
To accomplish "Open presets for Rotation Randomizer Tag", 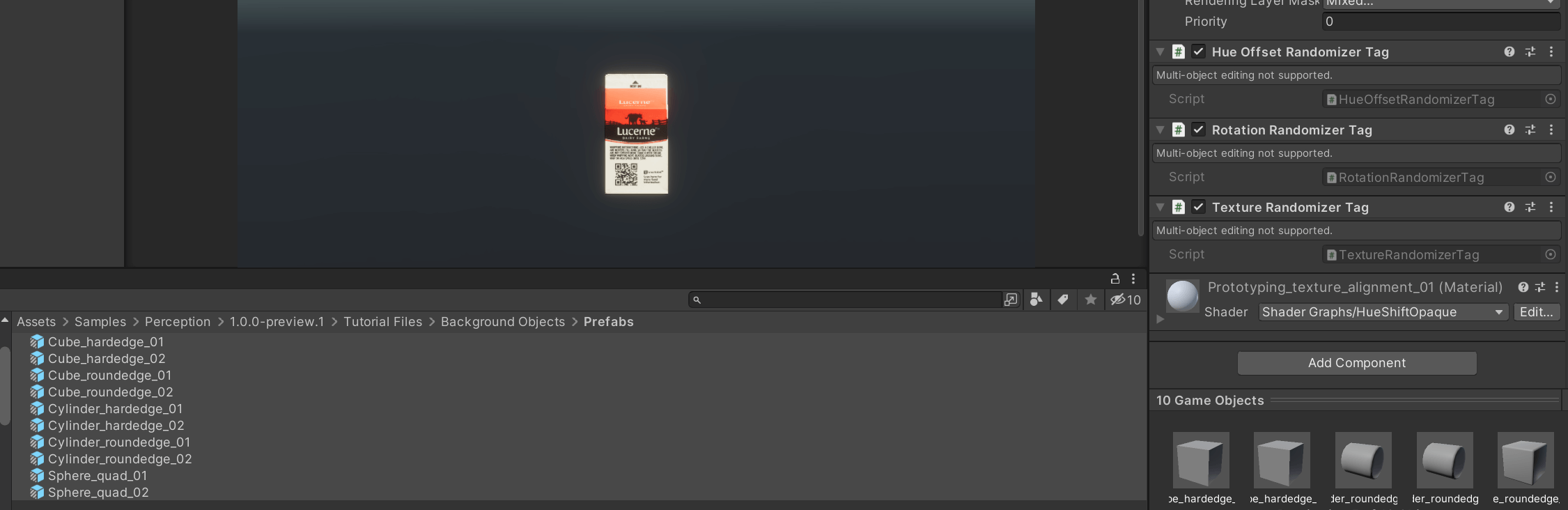I will click(1530, 130).
